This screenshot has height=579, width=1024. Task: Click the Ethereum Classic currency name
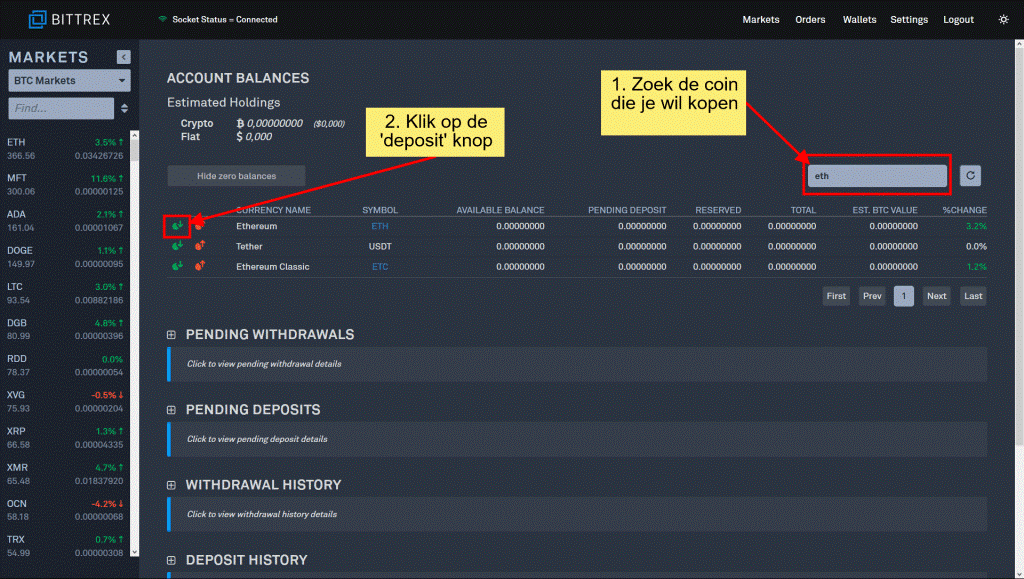[x=273, y=266]
